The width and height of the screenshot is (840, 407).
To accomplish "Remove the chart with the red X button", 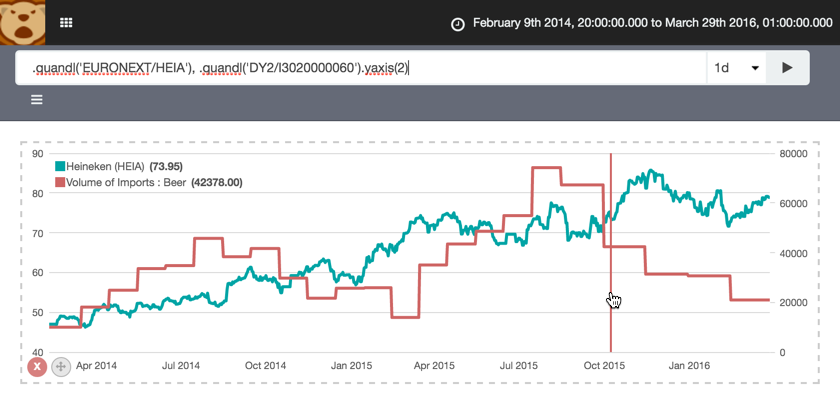I will pyautogui.click(x=37, y=367).
